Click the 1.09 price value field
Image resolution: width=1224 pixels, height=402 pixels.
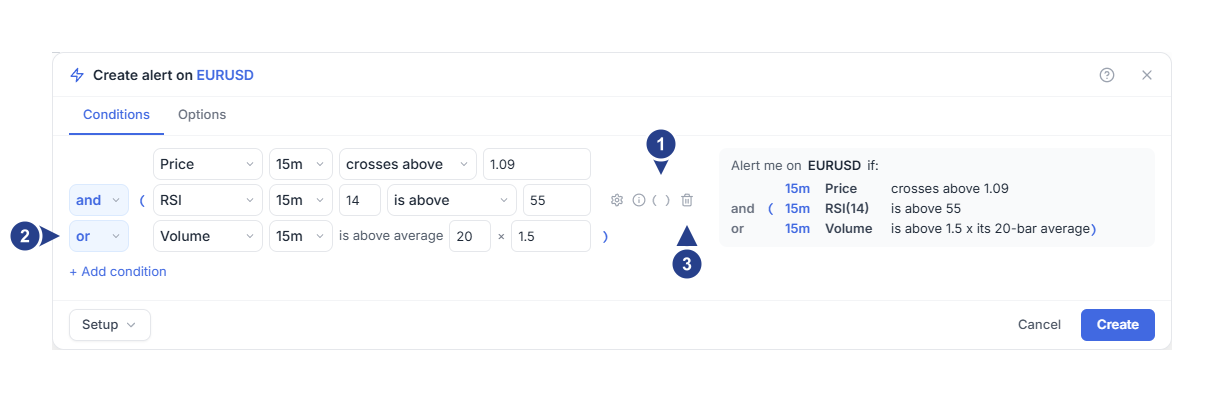537,164
